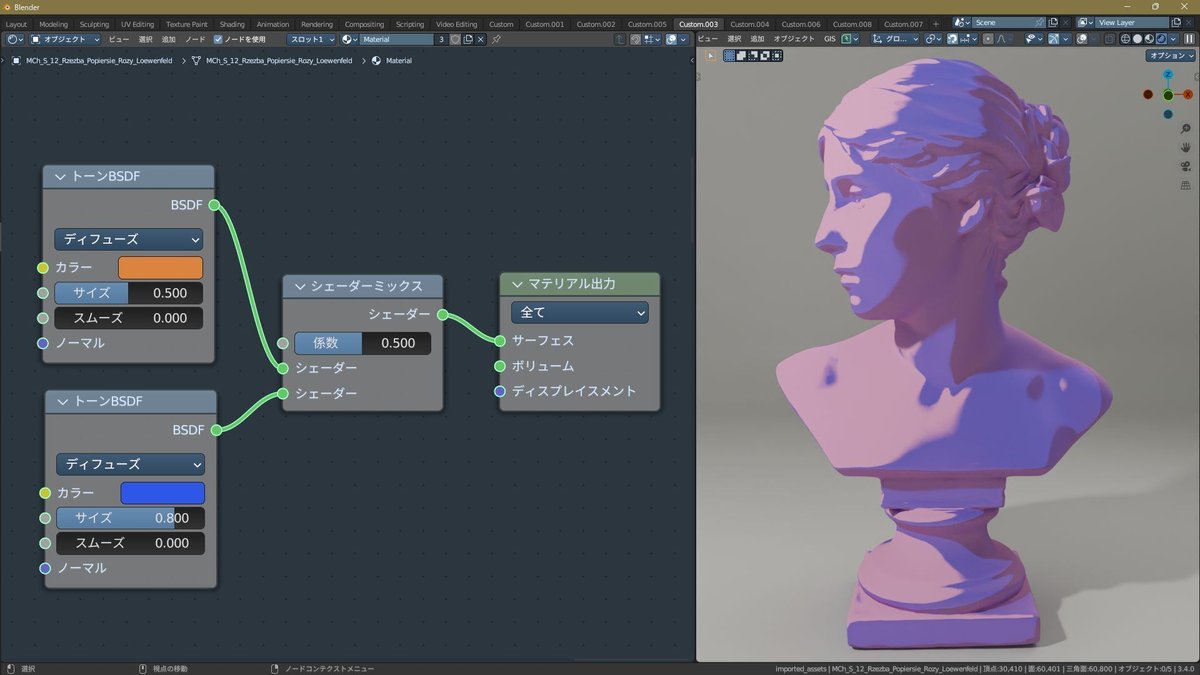Switch to solid viewport shading
Viewport: 1200px width, 675px height.
click(1137, 39)
